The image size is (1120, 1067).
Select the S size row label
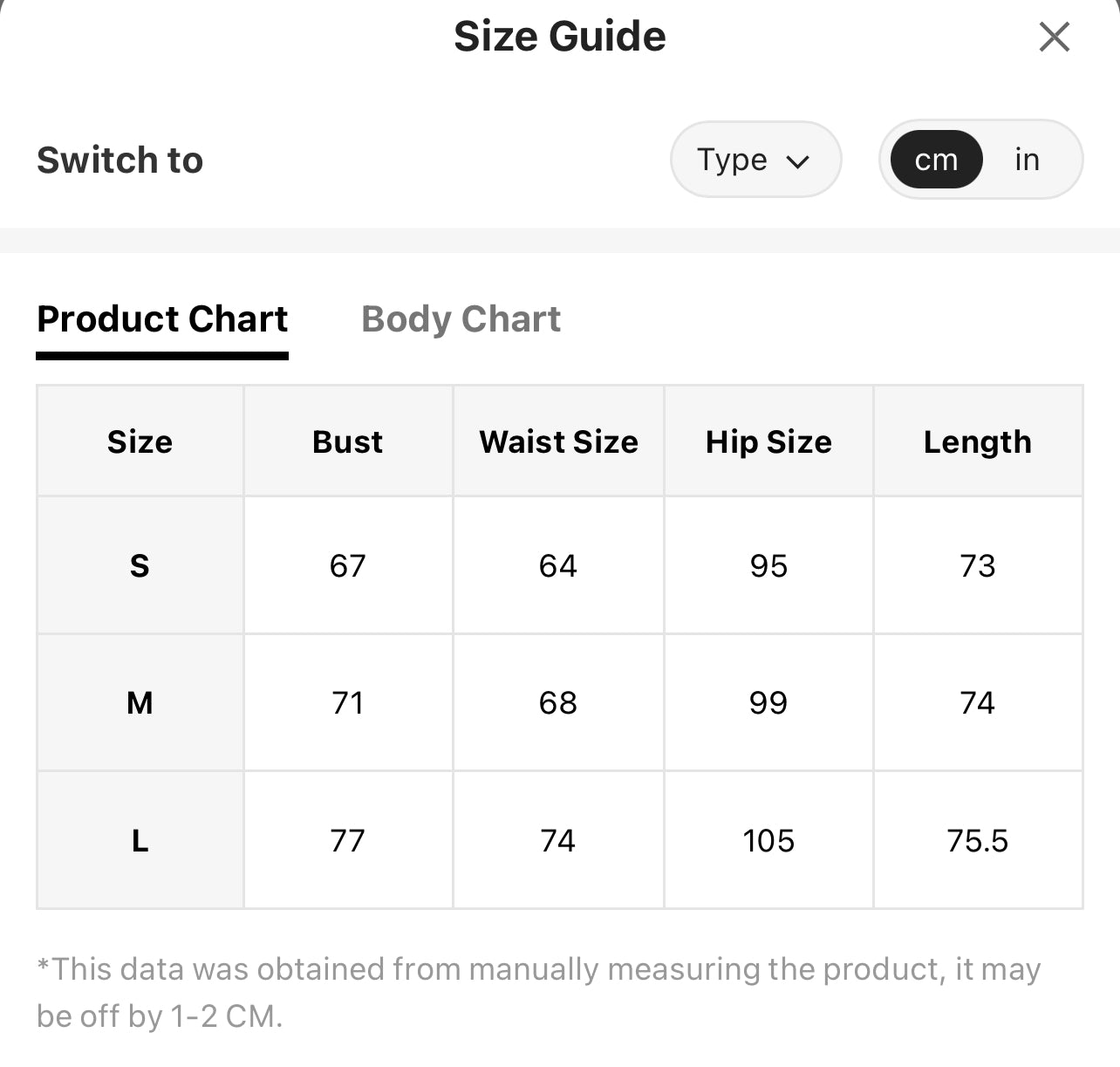(140, 565)
